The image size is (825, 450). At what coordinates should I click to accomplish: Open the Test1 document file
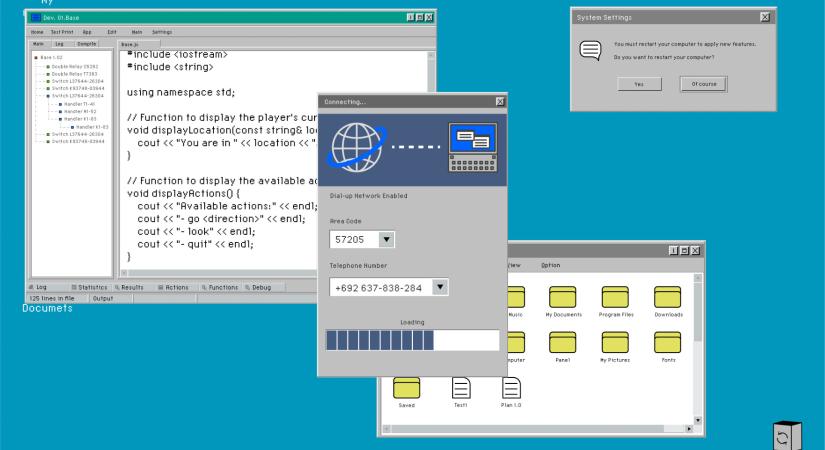(461, 388)
